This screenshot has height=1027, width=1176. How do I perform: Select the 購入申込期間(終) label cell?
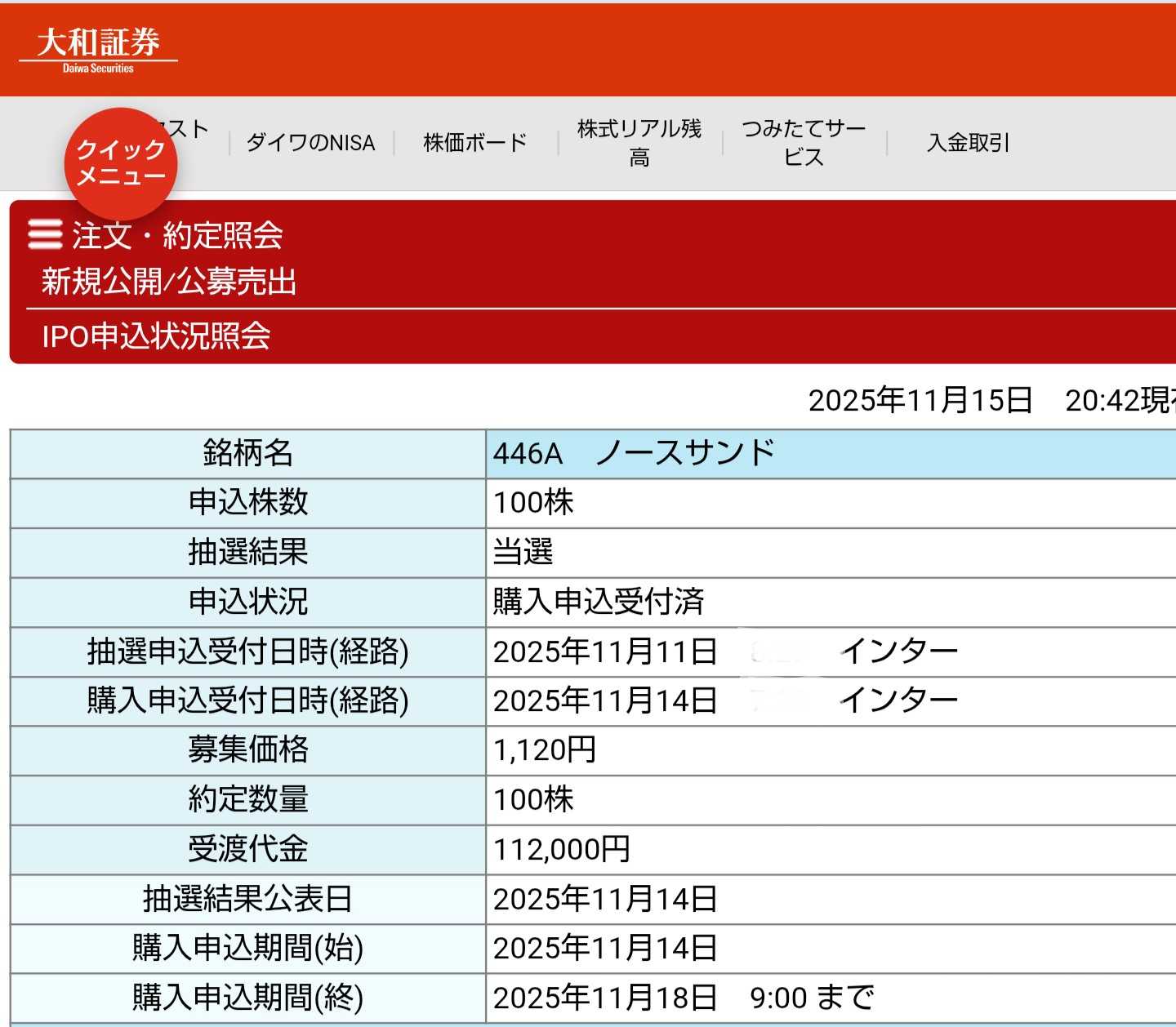tap(248, 997)
